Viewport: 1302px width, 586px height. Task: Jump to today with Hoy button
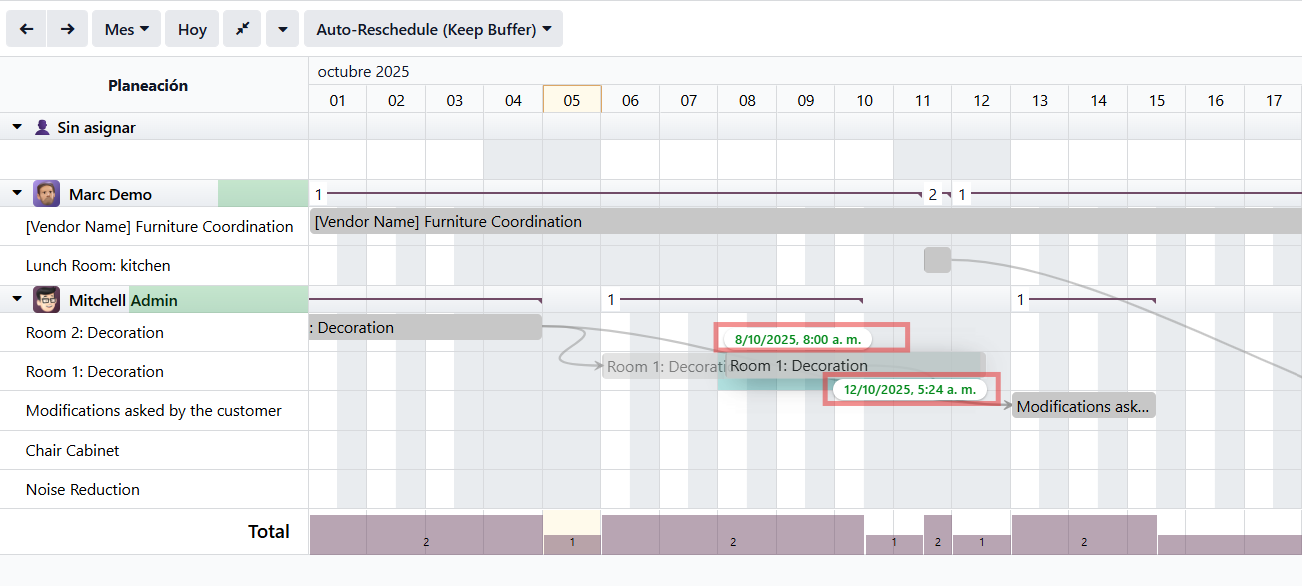coord(192,29)
